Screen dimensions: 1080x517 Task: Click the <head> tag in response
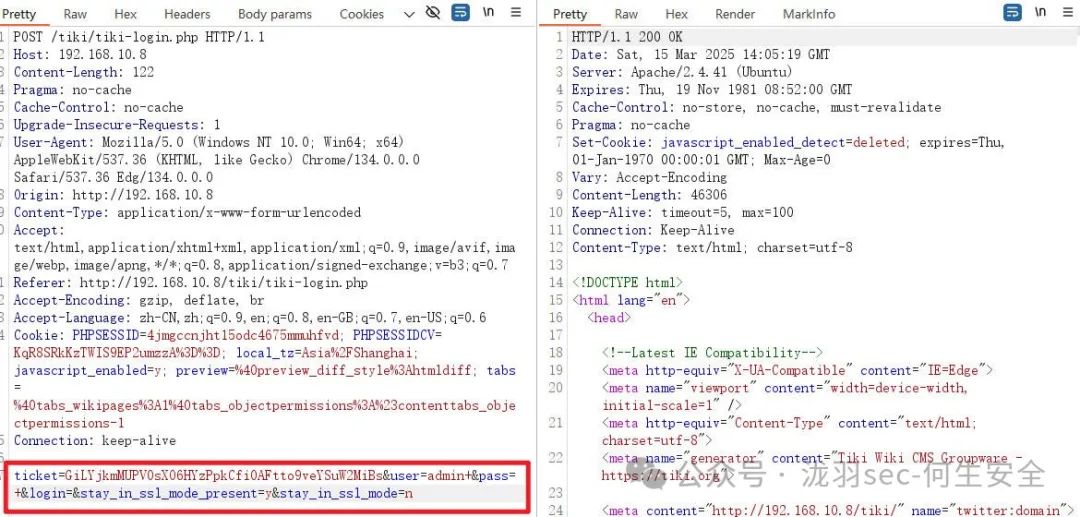tap(609, 318)
